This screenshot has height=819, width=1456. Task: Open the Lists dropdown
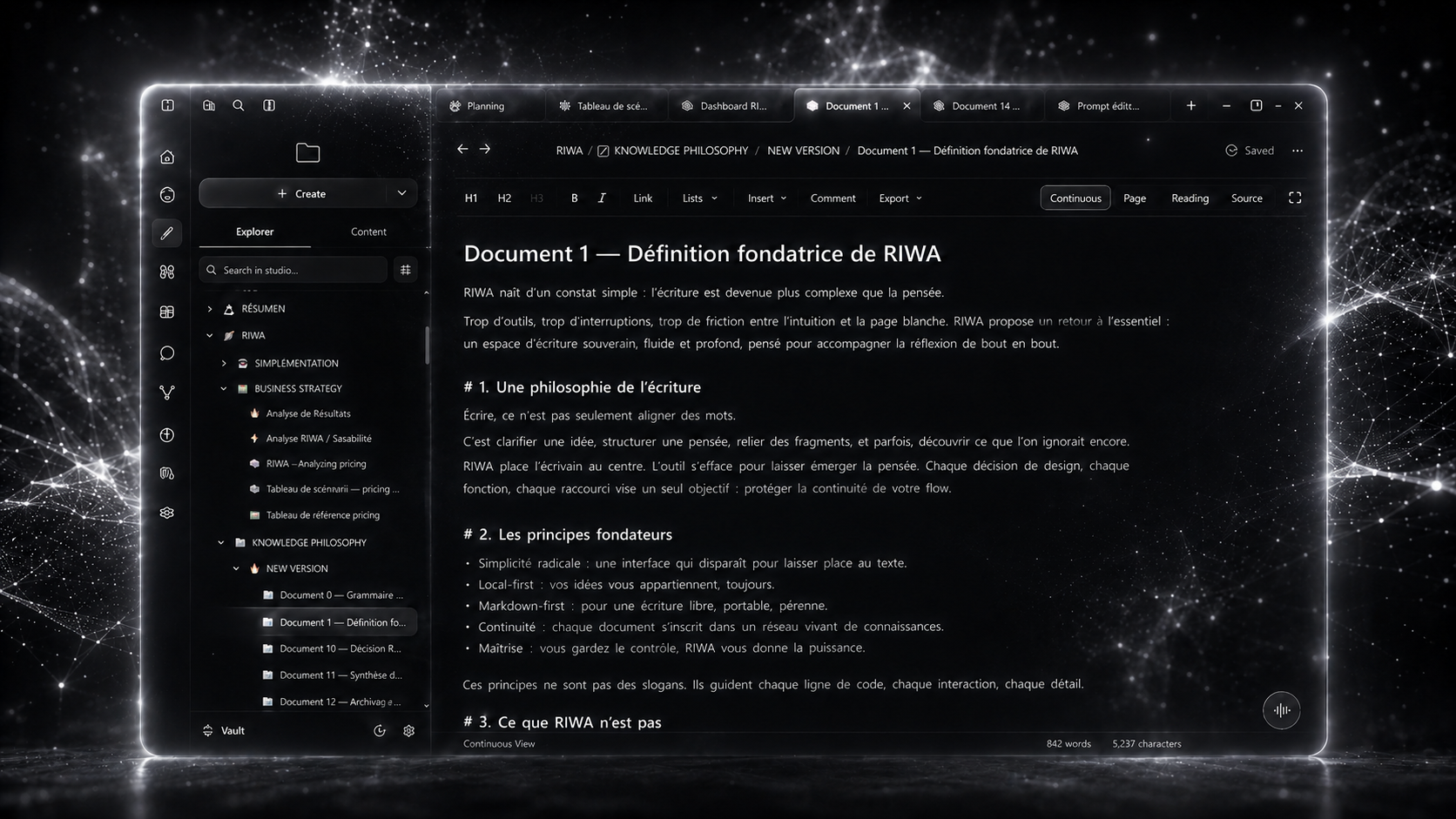(700, 198)
